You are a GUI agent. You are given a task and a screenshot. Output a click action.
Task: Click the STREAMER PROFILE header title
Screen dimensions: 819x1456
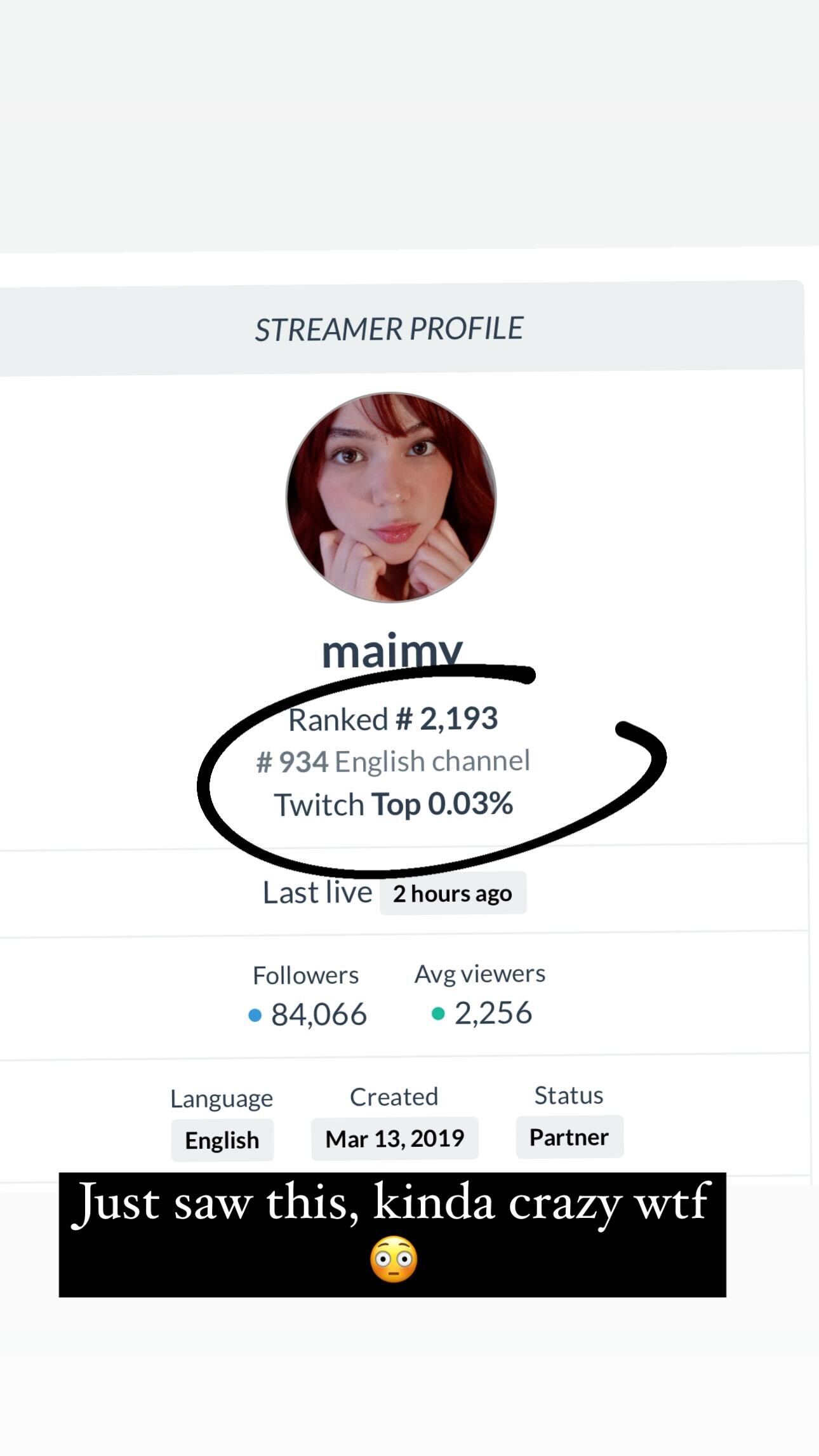[x=389, y=329]
